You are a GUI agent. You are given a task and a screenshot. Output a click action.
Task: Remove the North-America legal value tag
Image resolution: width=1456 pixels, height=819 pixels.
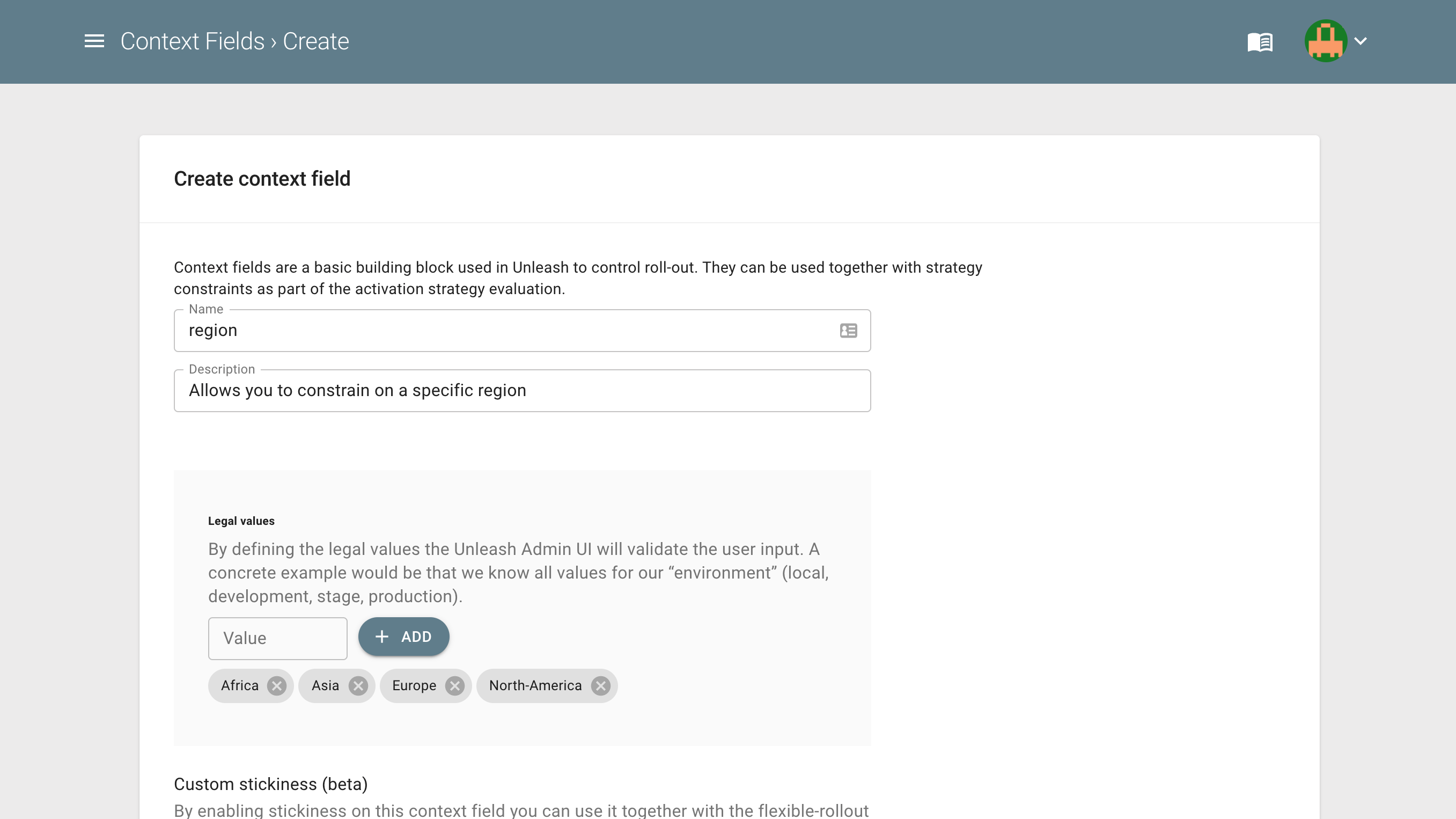click(601, 685)
